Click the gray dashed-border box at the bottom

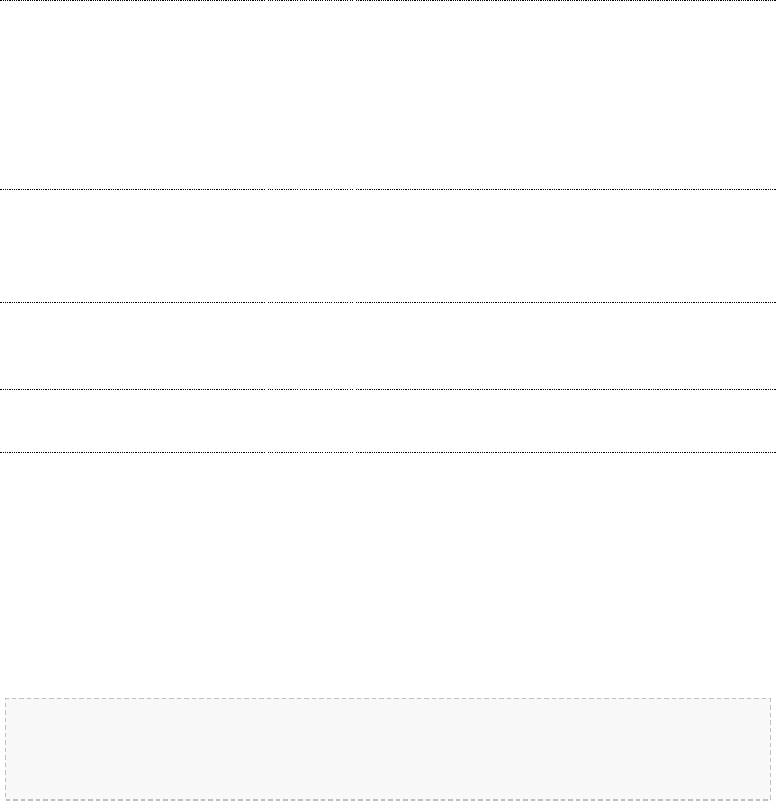pyautogui.click(x=388, y=748)
